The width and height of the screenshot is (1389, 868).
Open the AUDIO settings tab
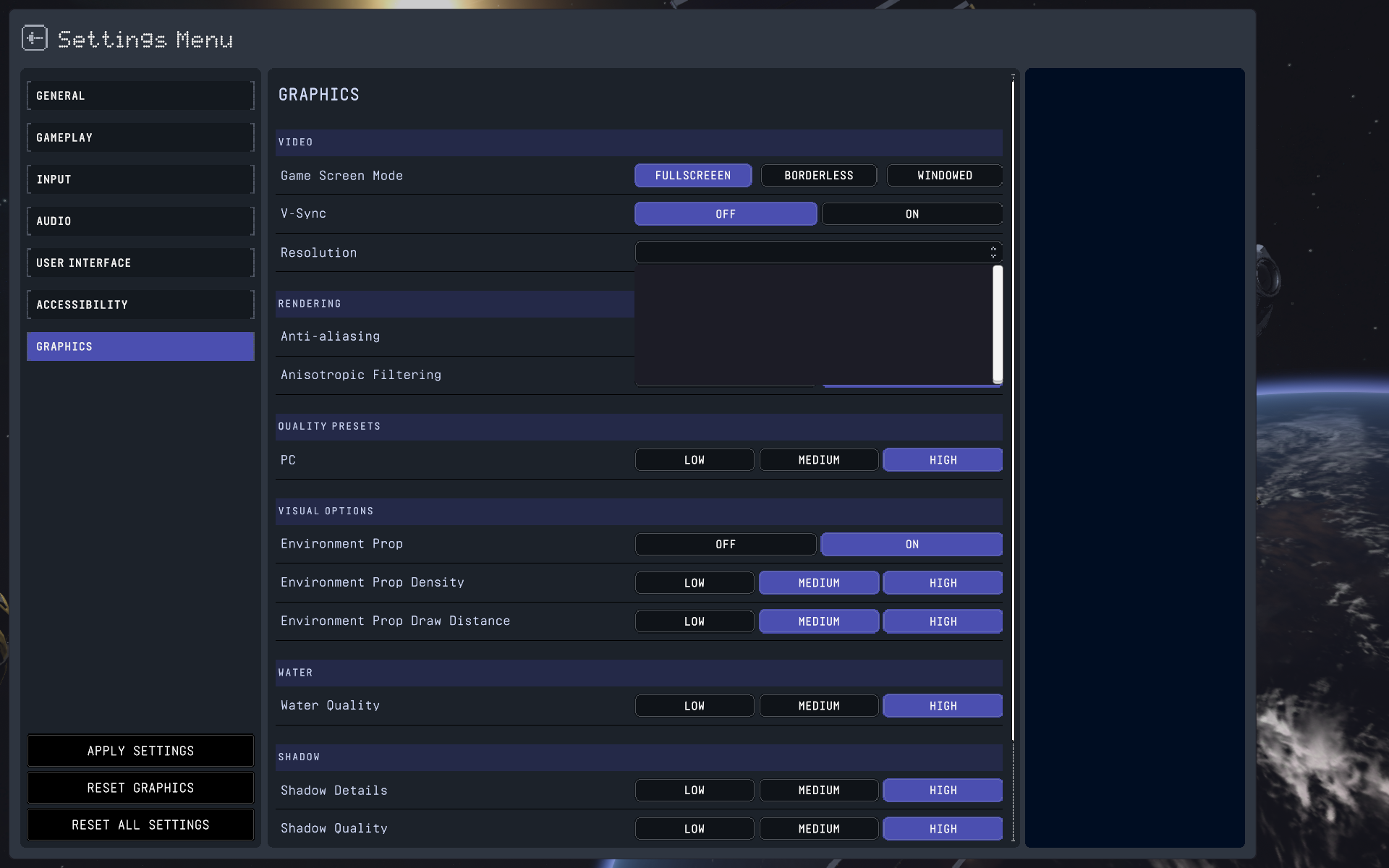click(140, 220)
